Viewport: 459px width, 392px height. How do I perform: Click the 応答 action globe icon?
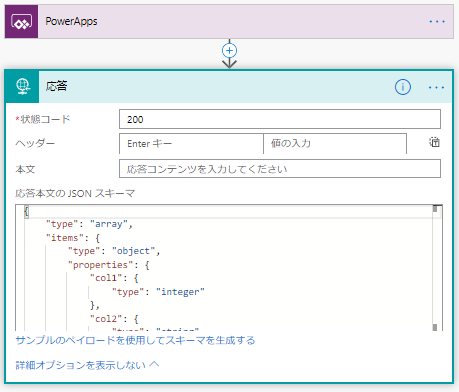click(22, 86)
